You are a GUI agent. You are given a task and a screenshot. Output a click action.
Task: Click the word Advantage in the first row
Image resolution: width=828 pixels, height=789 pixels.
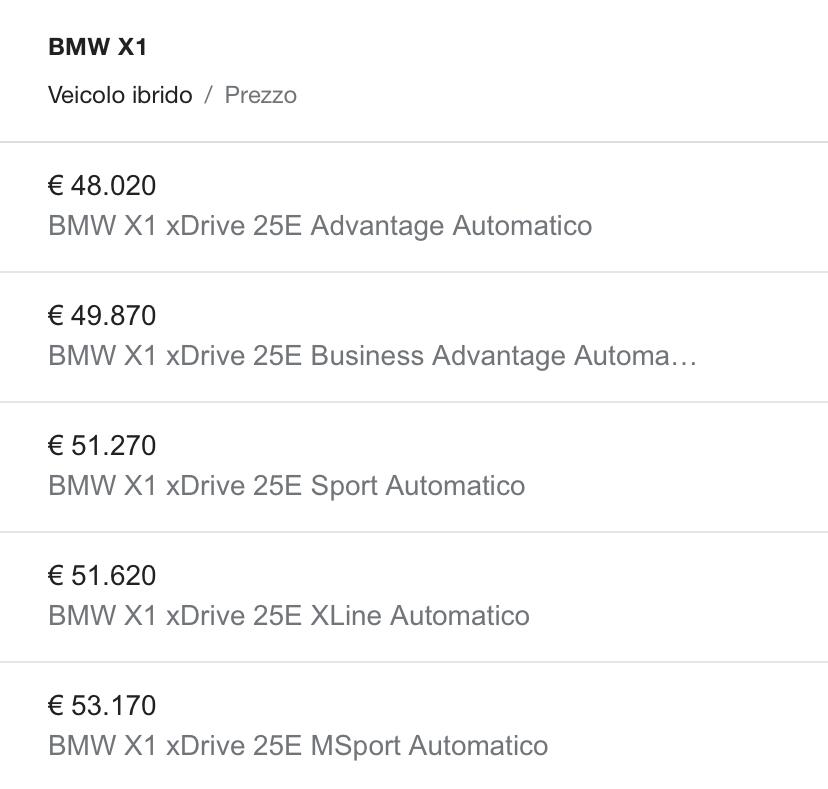click(377, 227)
